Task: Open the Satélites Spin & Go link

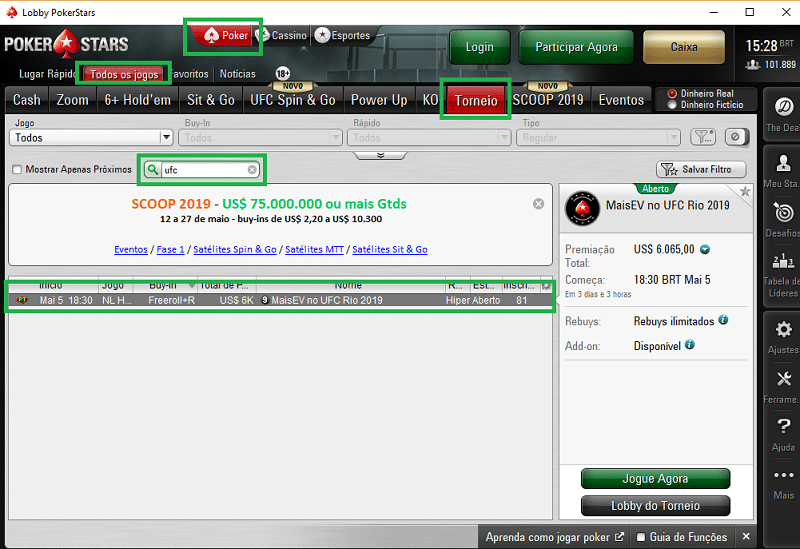Action: click(235, 249)
